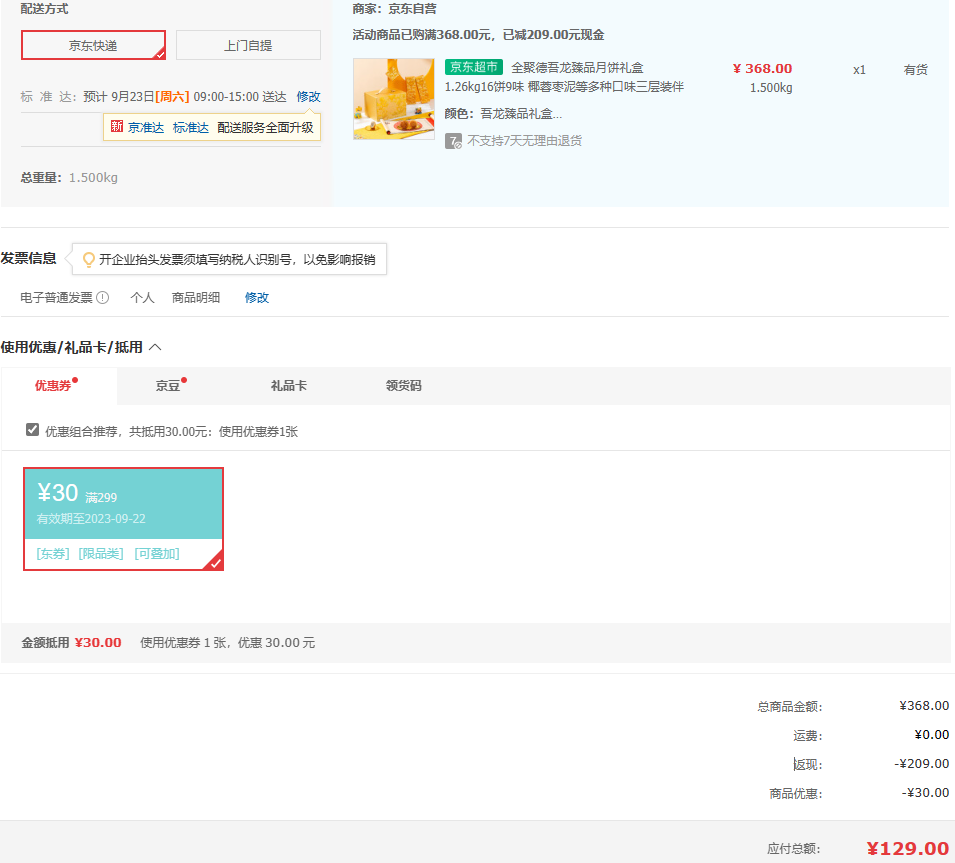Viewport: 955px width, 863px height.
Task: Click 修改 link next to delivery time
Action: click(308, 97)
